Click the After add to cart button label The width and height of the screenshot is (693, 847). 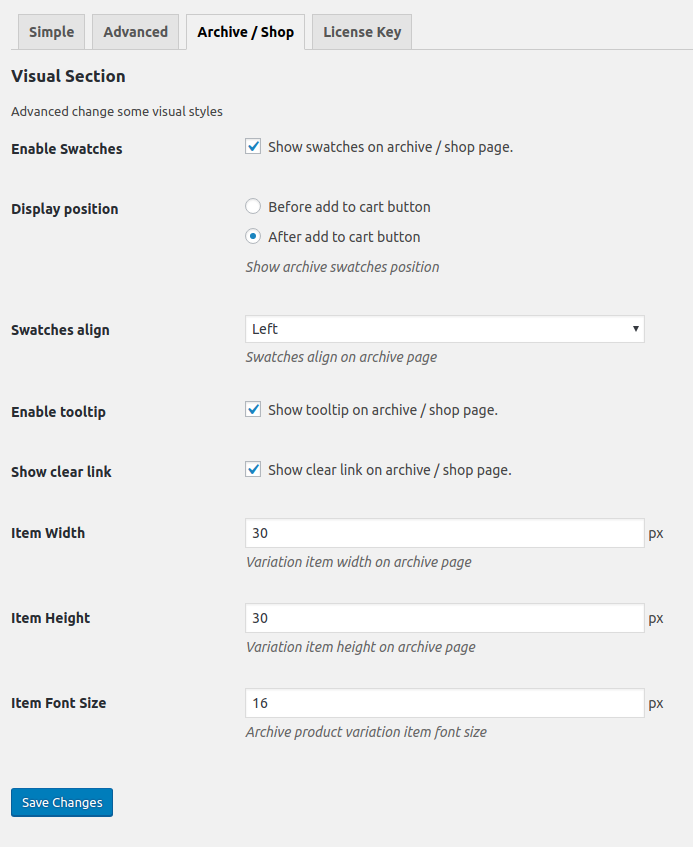344,237
